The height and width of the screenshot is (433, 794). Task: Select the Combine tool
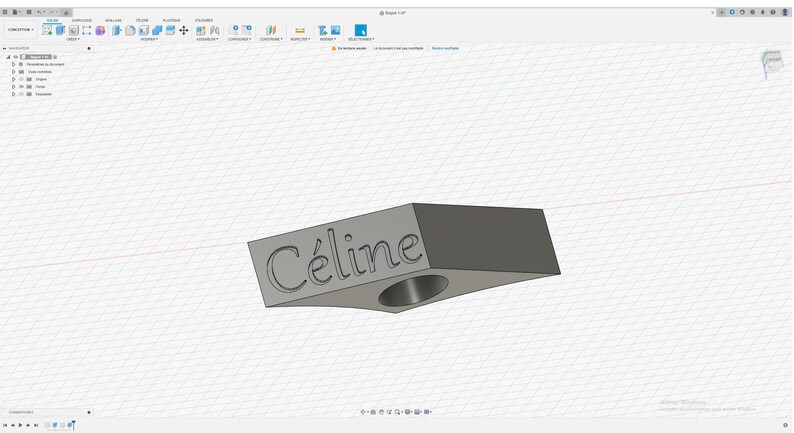[x=157, y=30]
